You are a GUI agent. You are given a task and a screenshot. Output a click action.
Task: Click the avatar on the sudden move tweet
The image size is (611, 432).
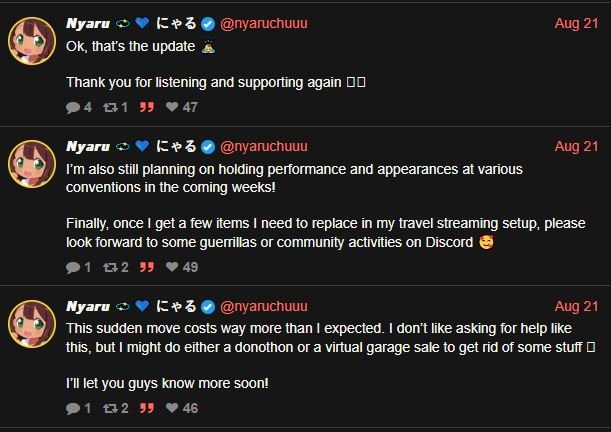click(x=32, y=323)
